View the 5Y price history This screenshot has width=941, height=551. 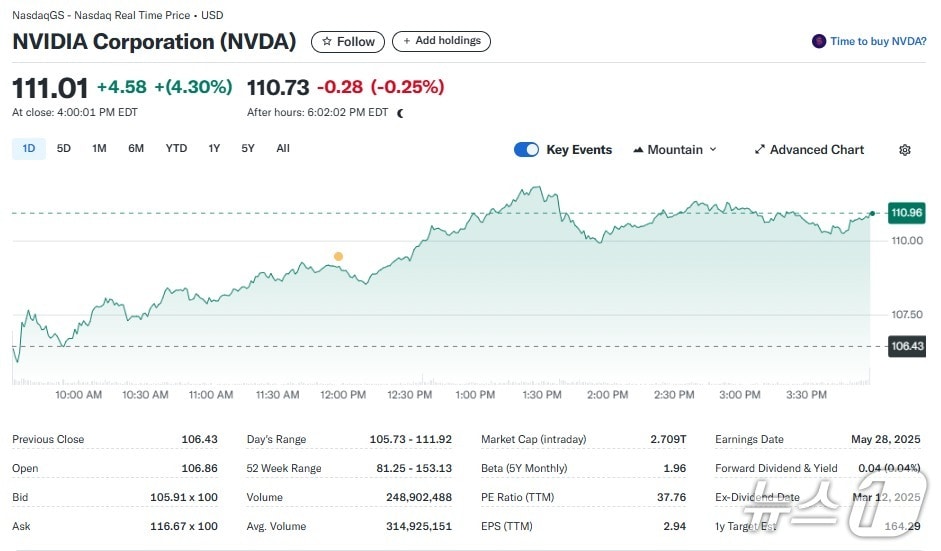(248, 149)
